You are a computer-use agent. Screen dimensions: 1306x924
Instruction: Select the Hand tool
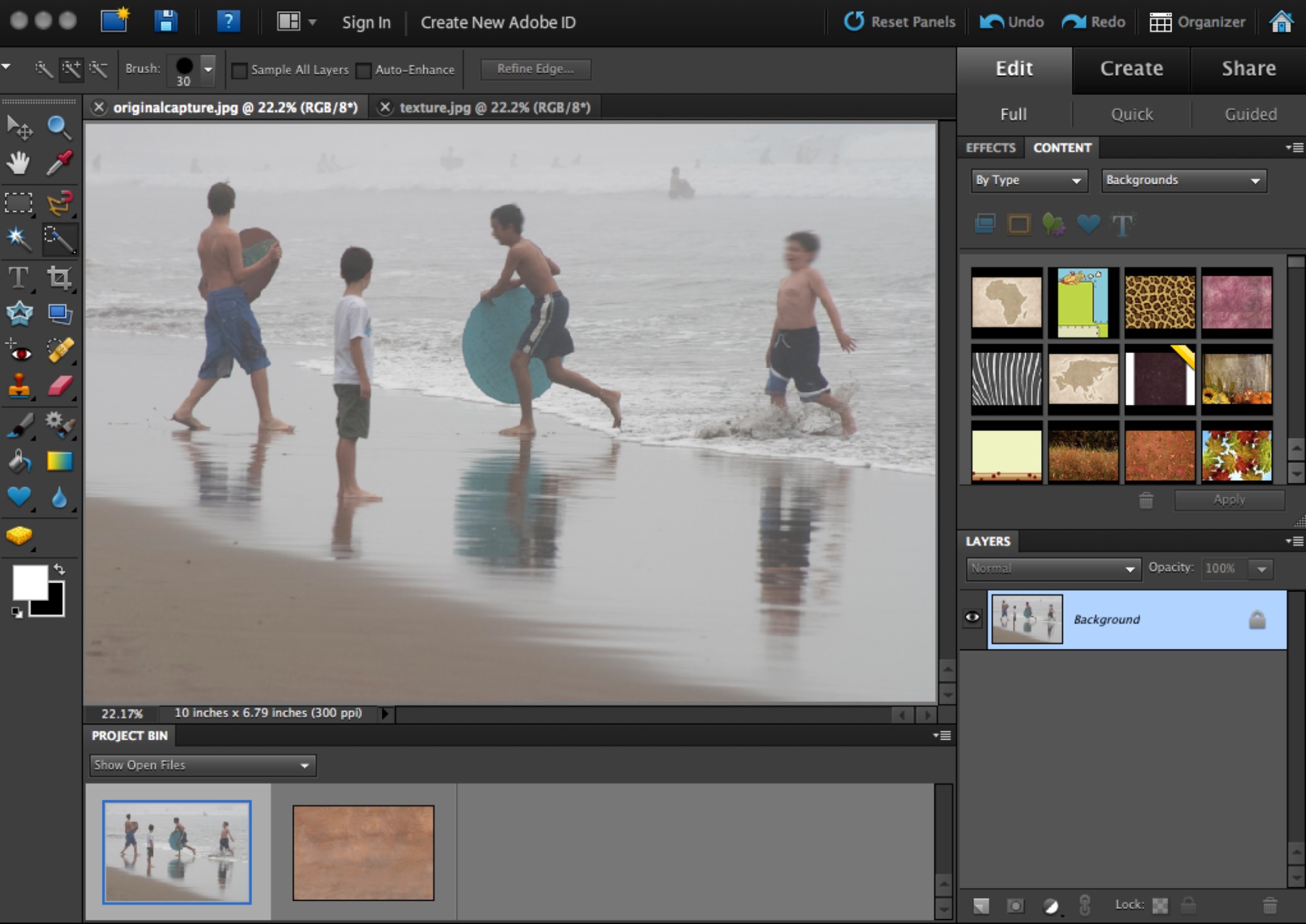click(x=18, y=163)
